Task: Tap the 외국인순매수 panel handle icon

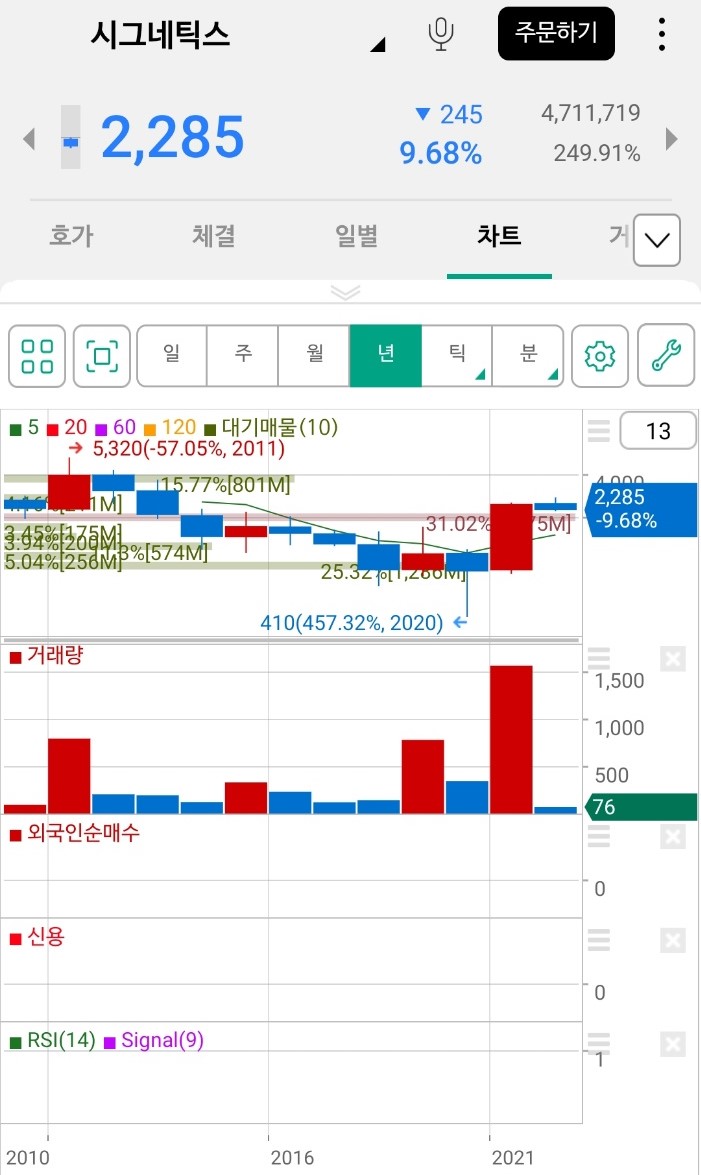Action: (x=598, y=836)
